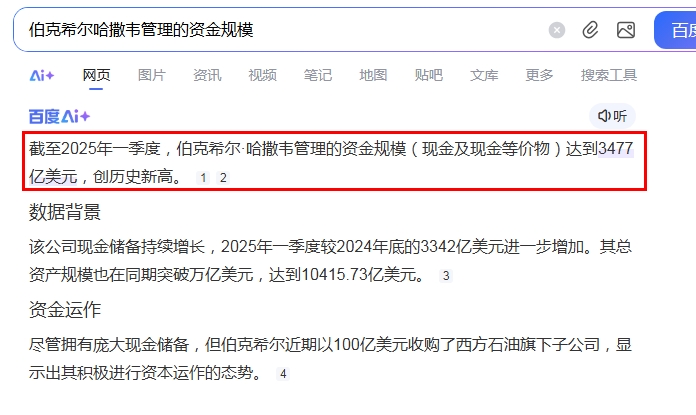
Task: Click the paperclip attach file icon
Action: [590, 30]
